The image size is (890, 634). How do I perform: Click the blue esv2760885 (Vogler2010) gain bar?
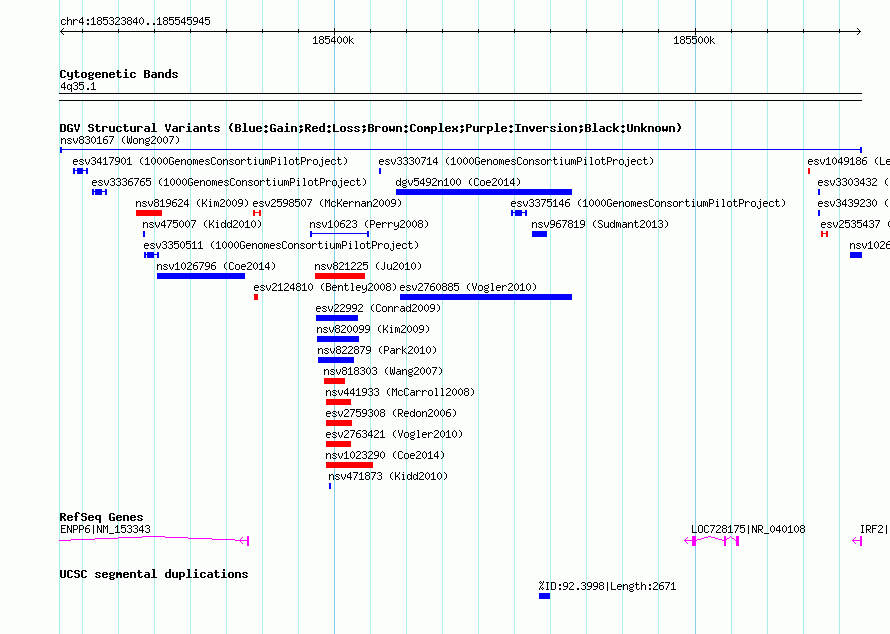[x=486, y=297]
